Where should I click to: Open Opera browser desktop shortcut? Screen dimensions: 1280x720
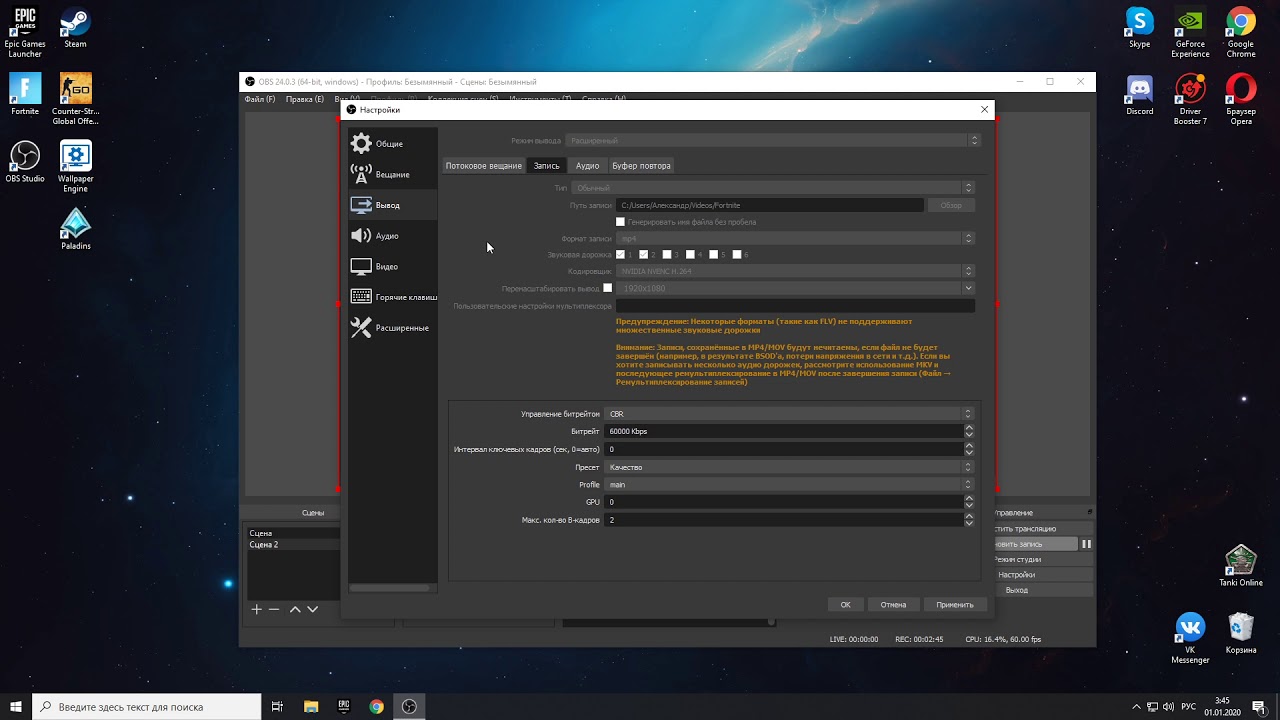pos(1241,99)
